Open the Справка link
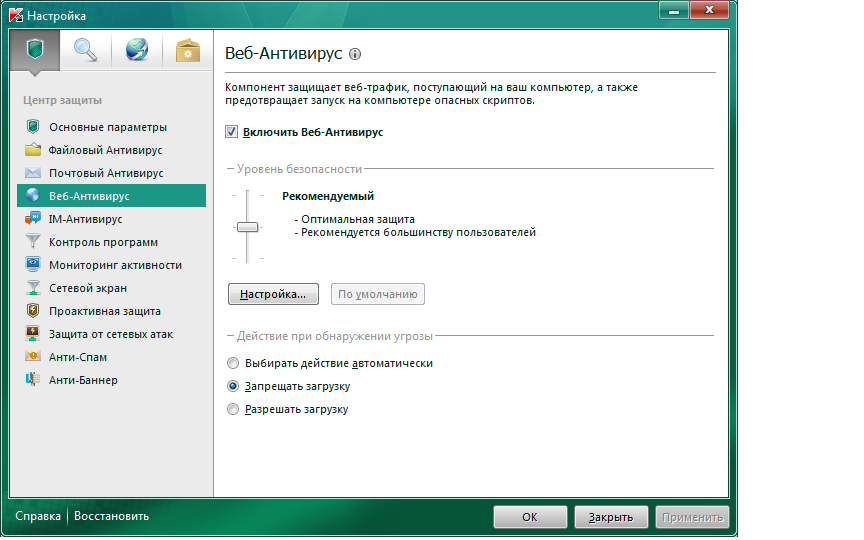 [x=37, y=516]
